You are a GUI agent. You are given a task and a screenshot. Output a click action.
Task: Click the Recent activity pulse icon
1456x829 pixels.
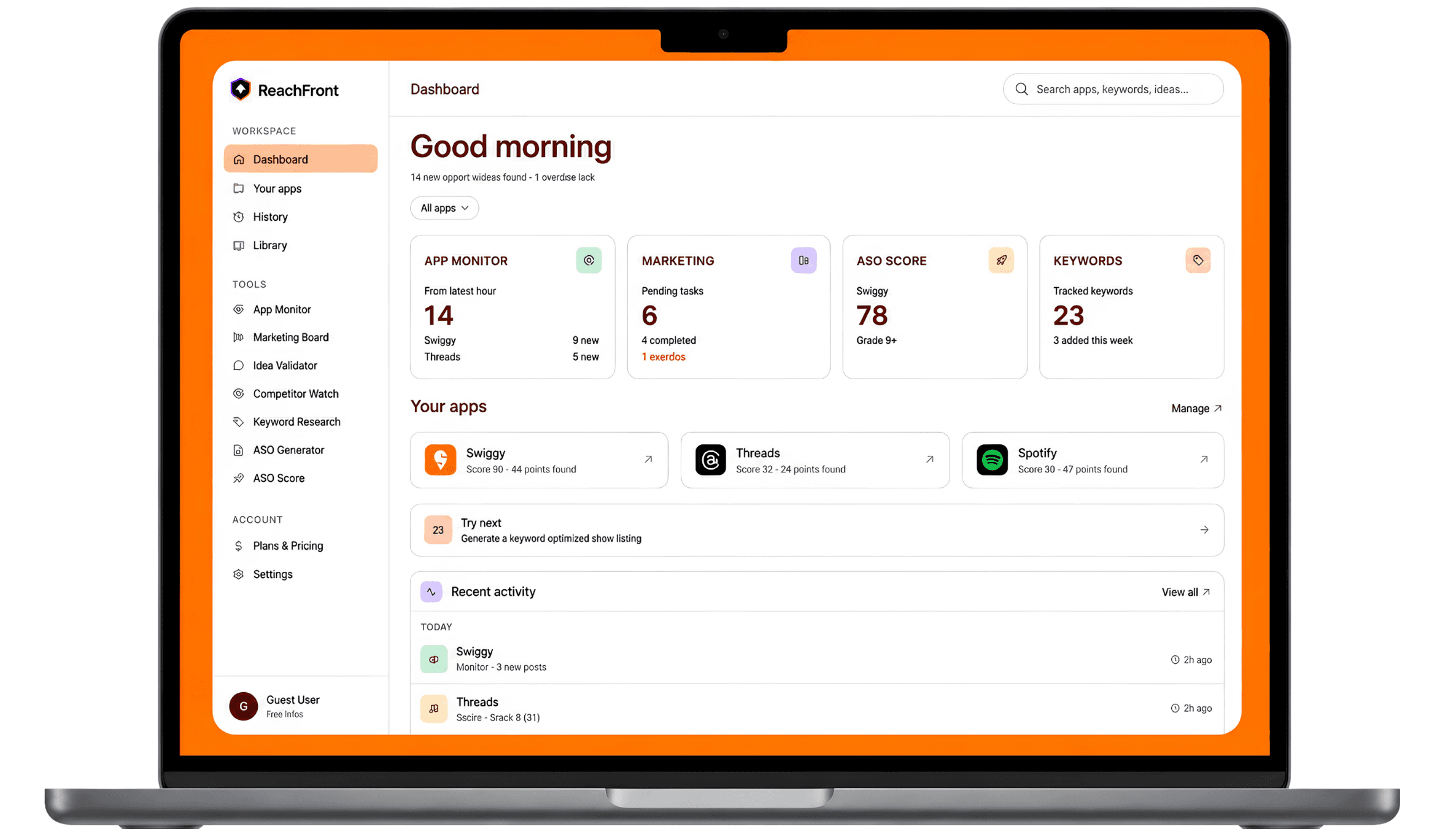(x=432, y=592)
